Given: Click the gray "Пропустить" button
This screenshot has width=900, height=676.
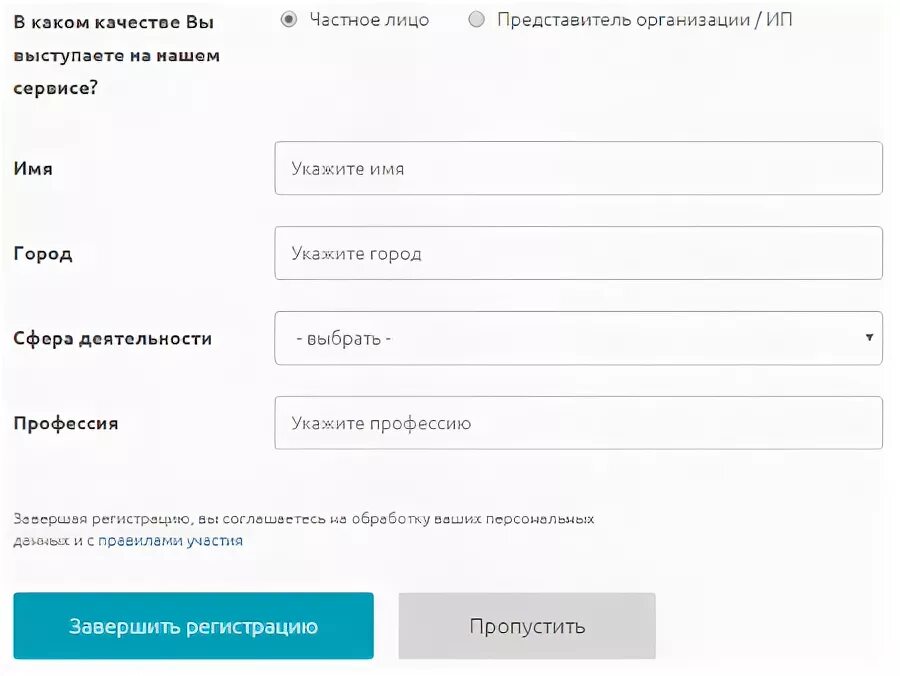Looking at the screenshot, I should pyautogui.click(x=527, y=626).
